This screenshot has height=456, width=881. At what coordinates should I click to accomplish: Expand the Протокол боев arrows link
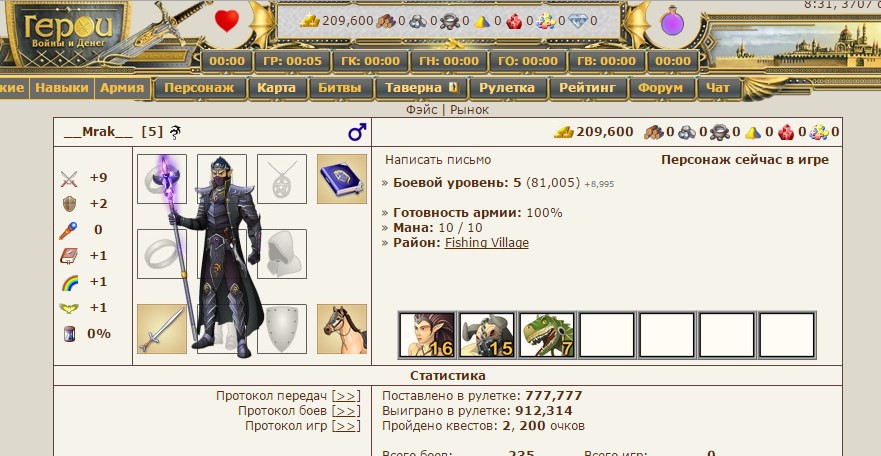click(x=346, y=411)
